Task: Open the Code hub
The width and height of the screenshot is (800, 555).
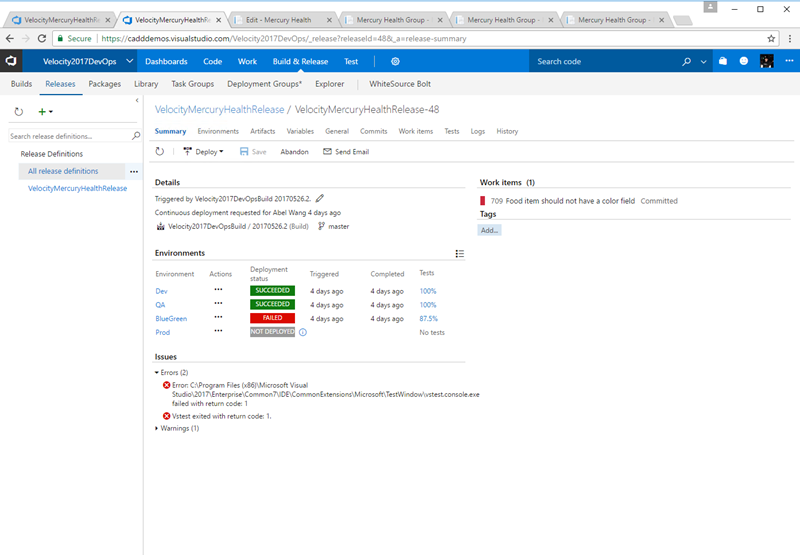Action: [x=212, y=61]
